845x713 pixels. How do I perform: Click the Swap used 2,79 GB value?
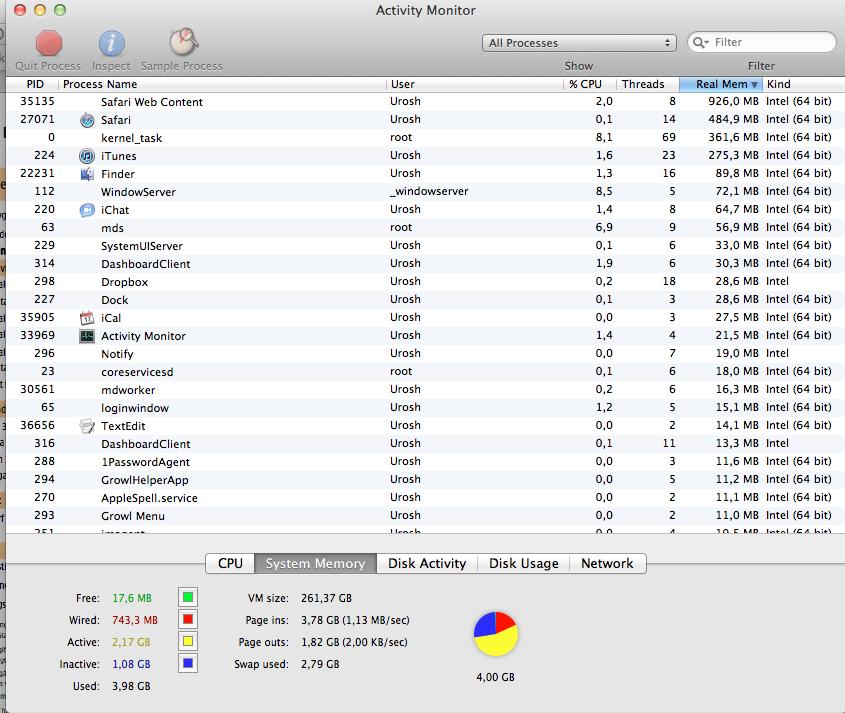click(320, 664)
